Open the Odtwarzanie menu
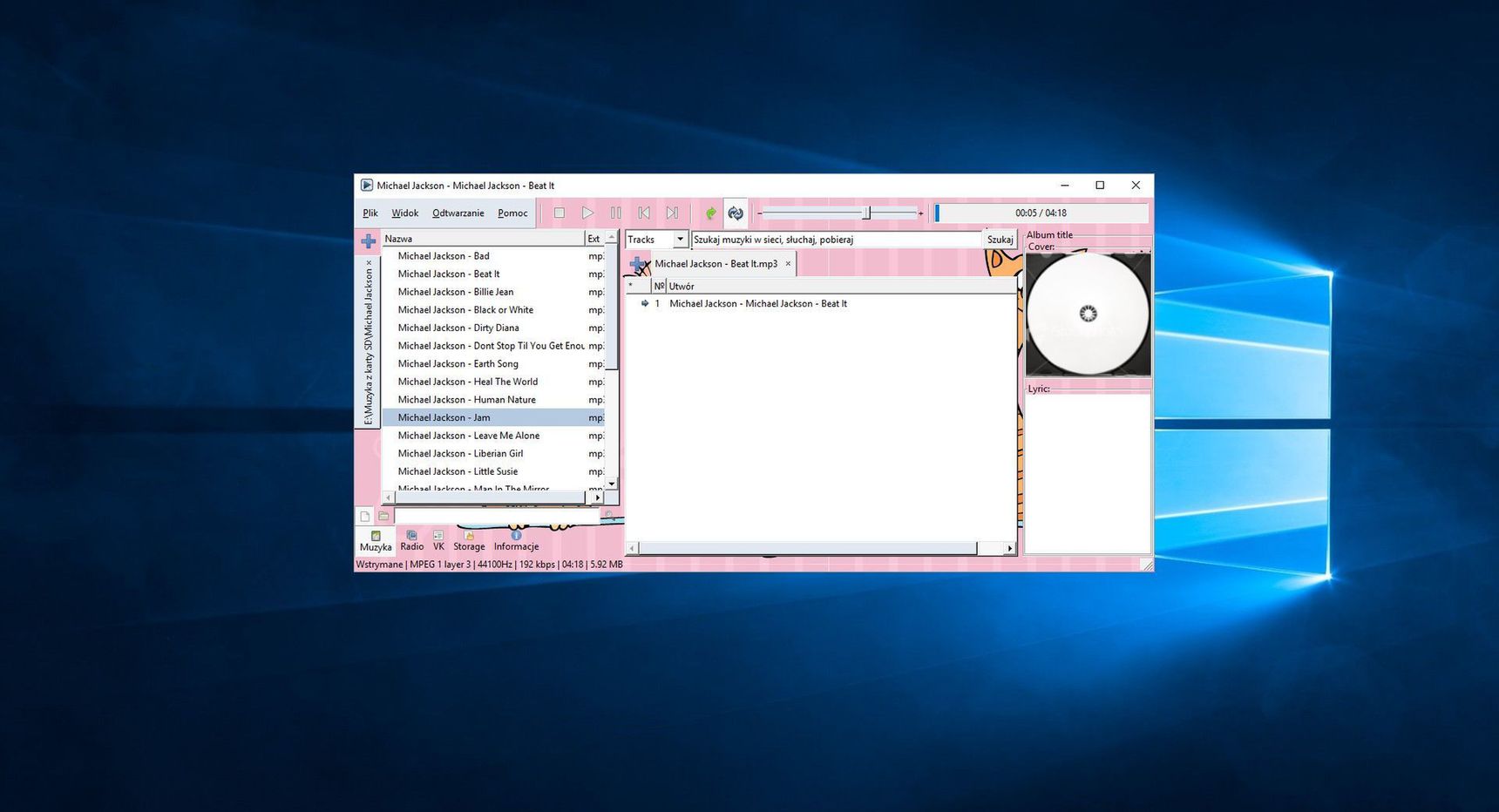This screenshot has height=812, width=1499. [x=458, y=213]
